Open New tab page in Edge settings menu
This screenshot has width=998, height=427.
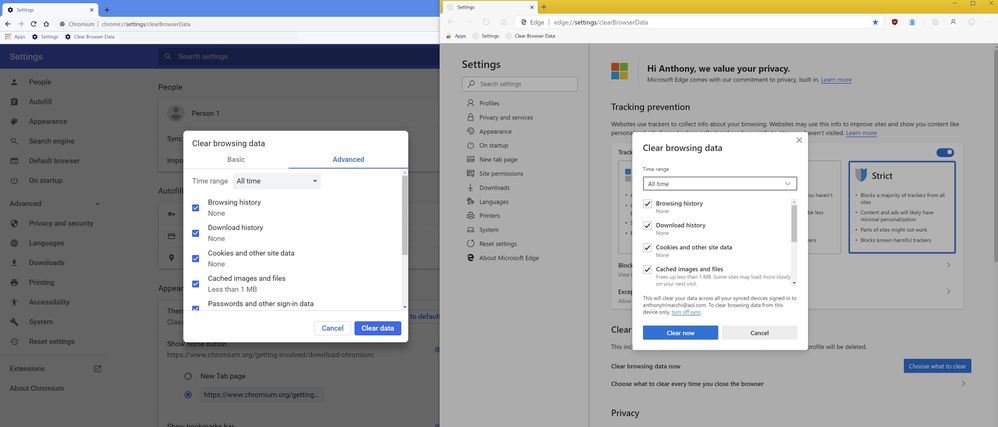pos(498,160)
